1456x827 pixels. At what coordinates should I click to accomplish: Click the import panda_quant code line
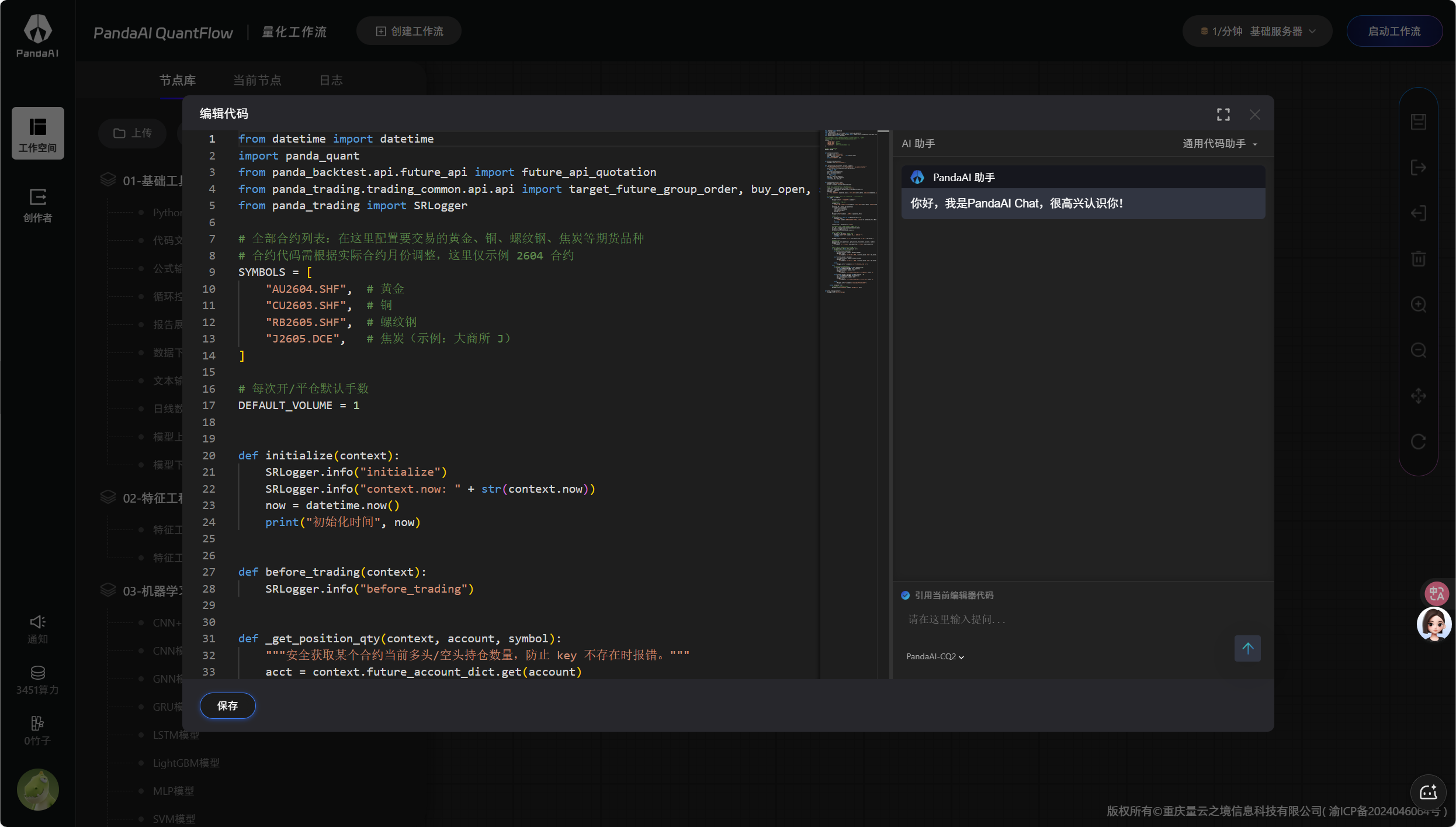coord(299,155)
